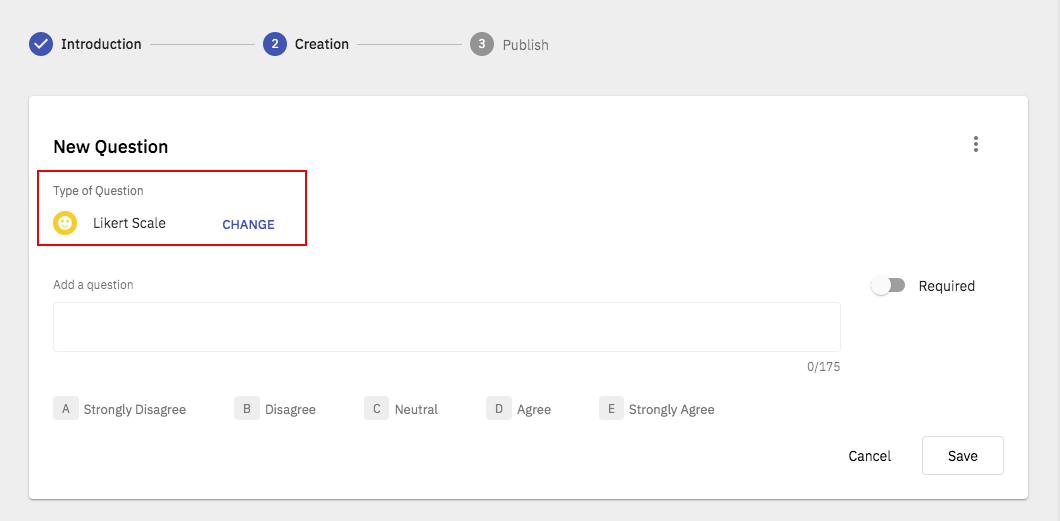This screenshot has height=521, width=1060.
Task: Go to the Publish step
Action: click(x=525, y=45)
